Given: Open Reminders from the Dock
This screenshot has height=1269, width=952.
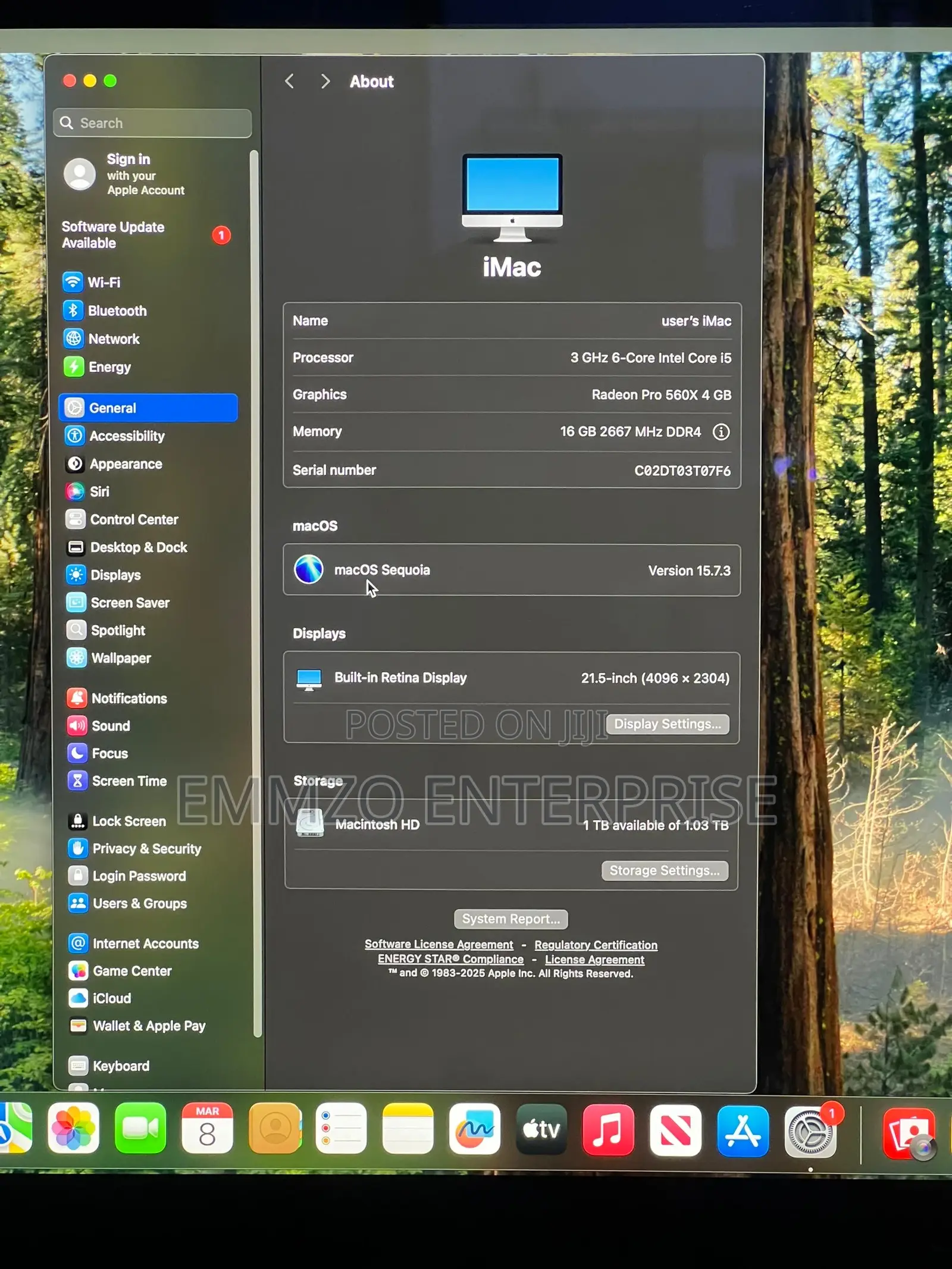Looking at the screenshot, I should coord(341,1128).
